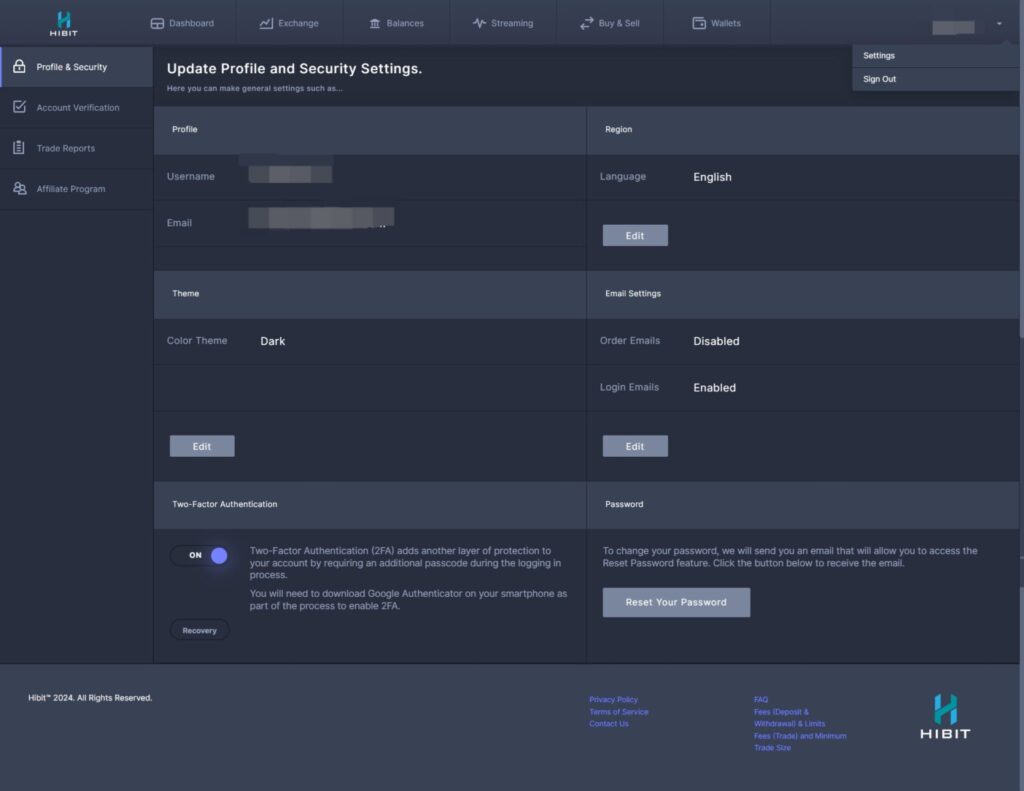
Task: Click the Hibit logo in header
Action: [63, 23]
